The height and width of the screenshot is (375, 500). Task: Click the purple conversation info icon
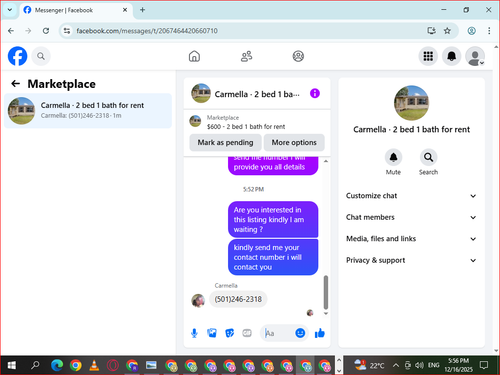point(315,93)
